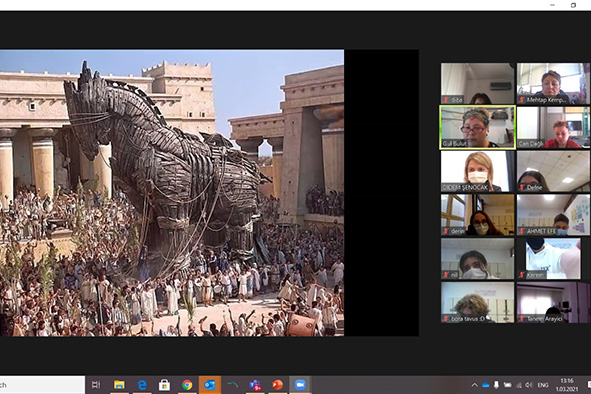The width and height of the screenshot is (591, 394).
Task: Launch Google Chrome from taskbar
Action: (187, 385)
